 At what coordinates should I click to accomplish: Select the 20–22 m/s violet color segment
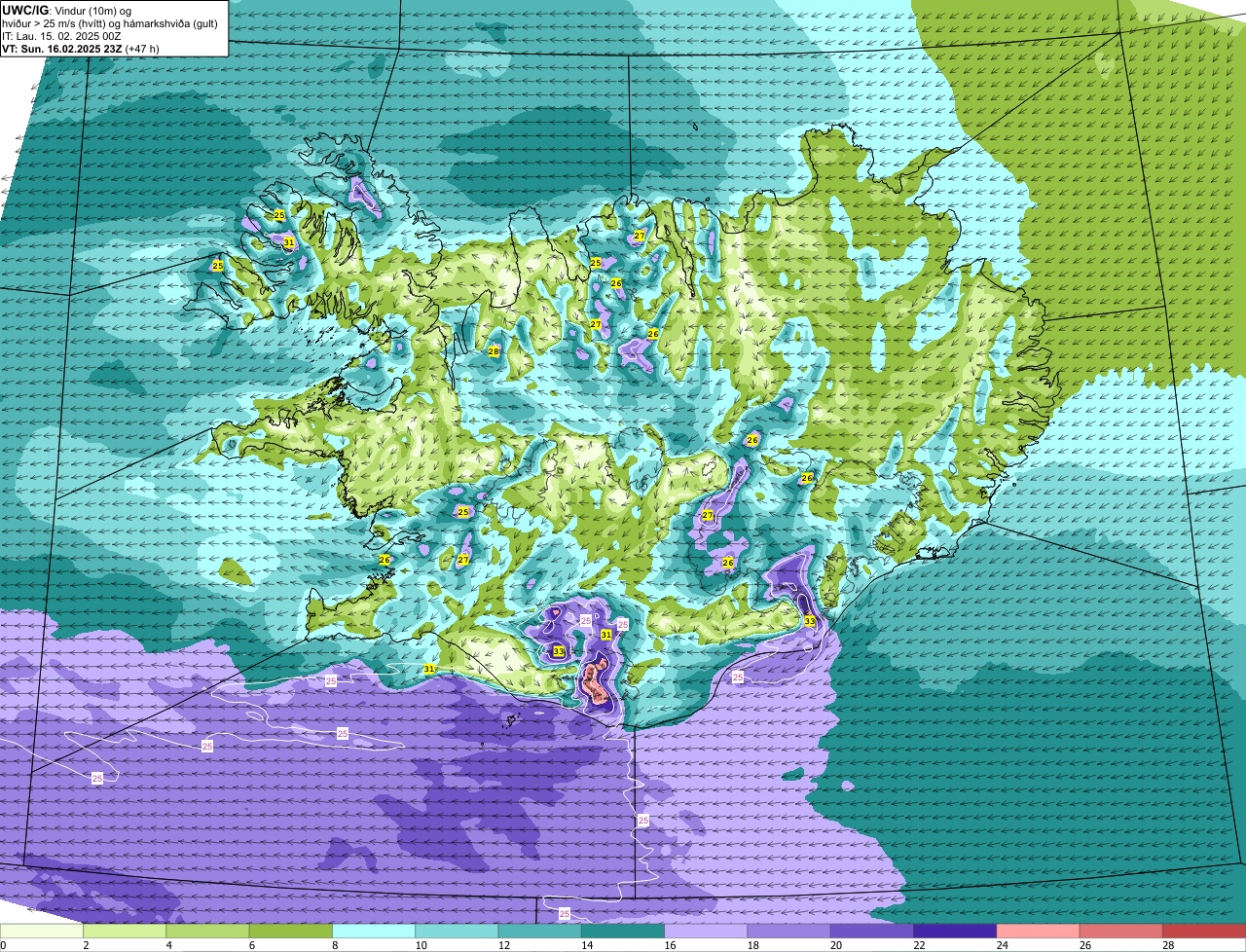tap(872, 932)
